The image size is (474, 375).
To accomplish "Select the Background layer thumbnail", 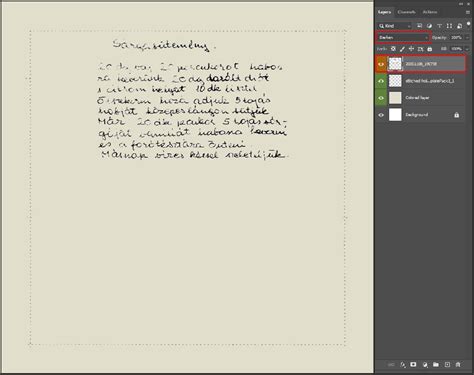I will click(x=395, y=115).
